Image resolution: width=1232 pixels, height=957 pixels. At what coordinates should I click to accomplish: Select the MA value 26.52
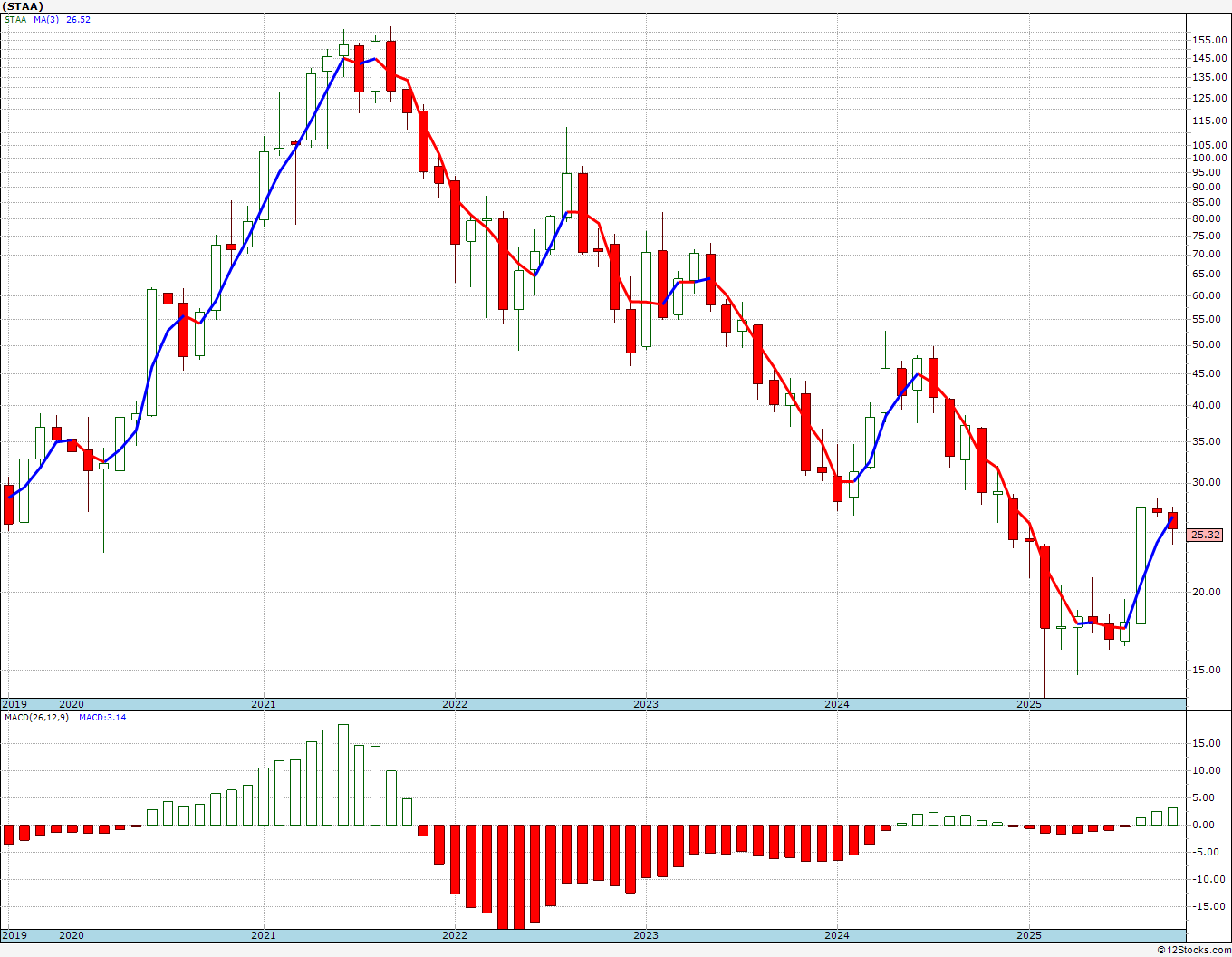coord(78,20)
